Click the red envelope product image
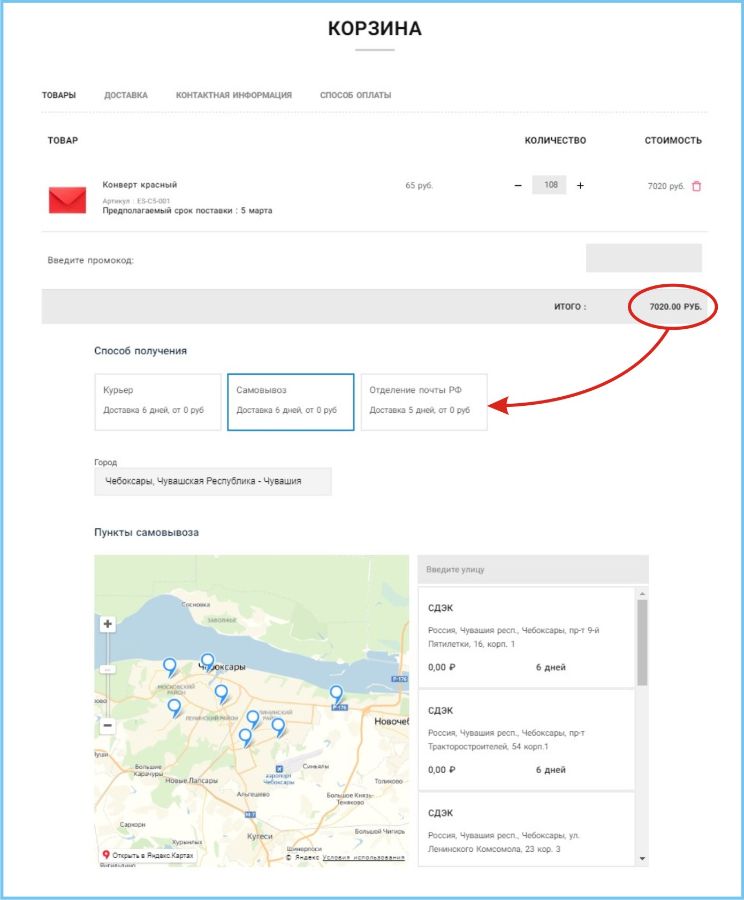 [68, 199]
